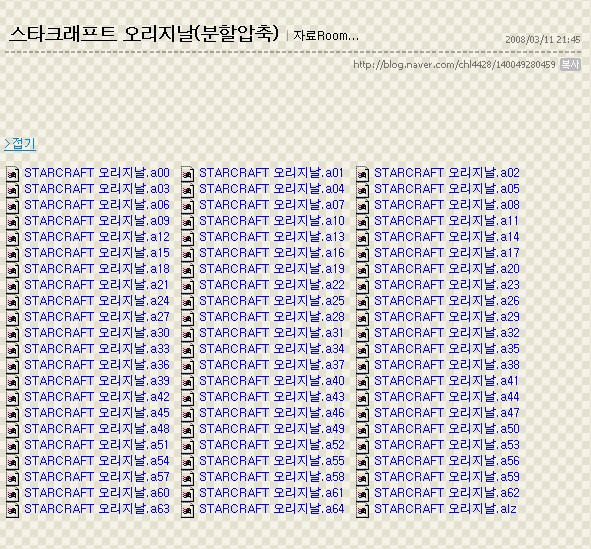Viewport: 591px width, 549px height.
Task: Click file icon beside STARCRAFT 오리지날.a09
Action: pyautogui.click(x=12, y=222)
